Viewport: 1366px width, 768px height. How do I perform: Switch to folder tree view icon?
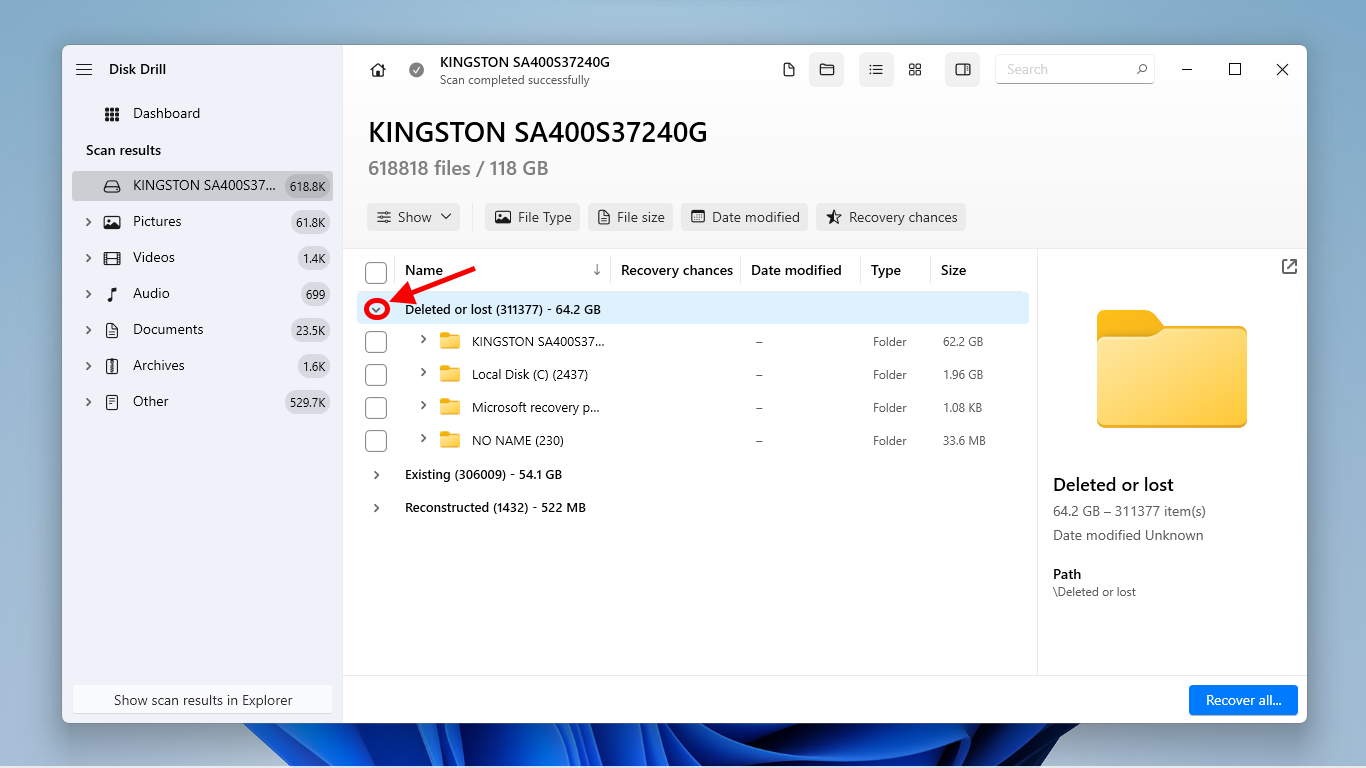(x=827, y=70)
